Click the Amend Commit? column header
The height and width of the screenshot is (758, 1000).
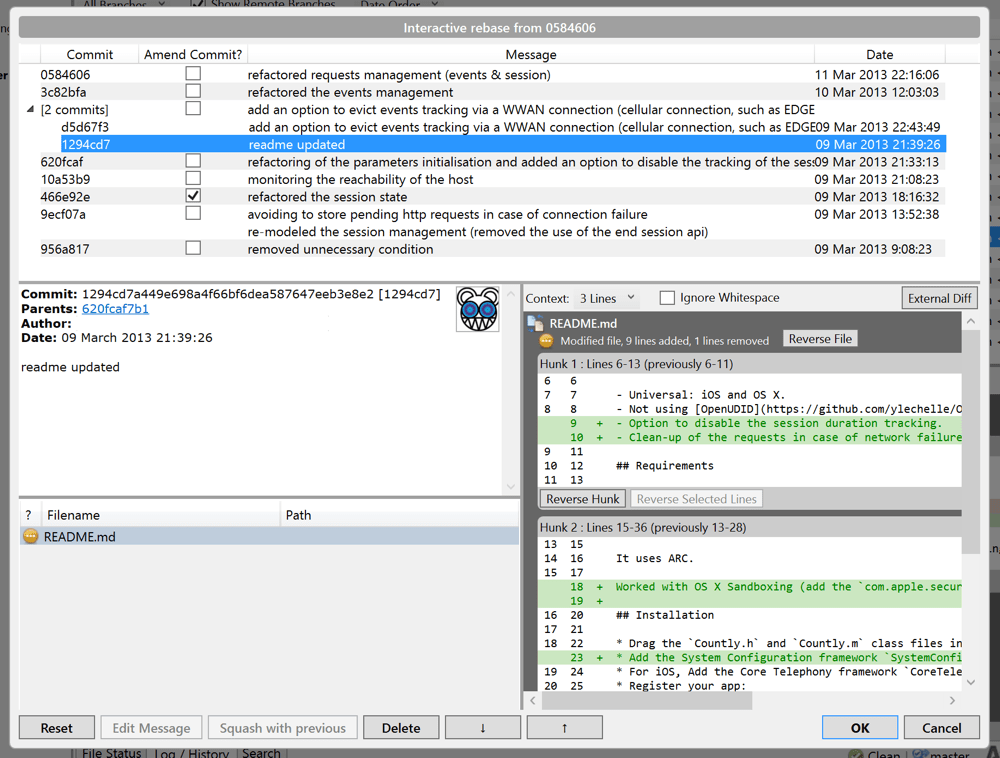pyautogui.click(x=193, y=54)
